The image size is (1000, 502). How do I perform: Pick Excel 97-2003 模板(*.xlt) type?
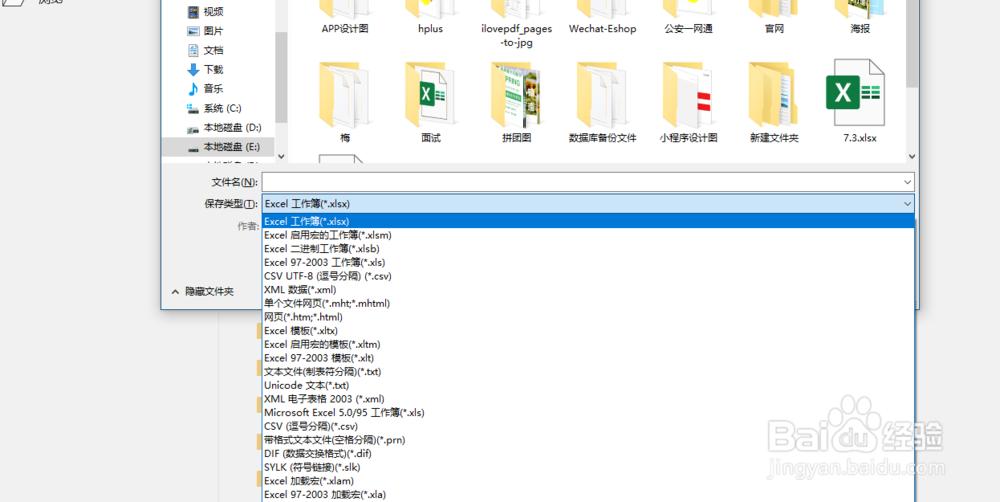coord(588,358)
